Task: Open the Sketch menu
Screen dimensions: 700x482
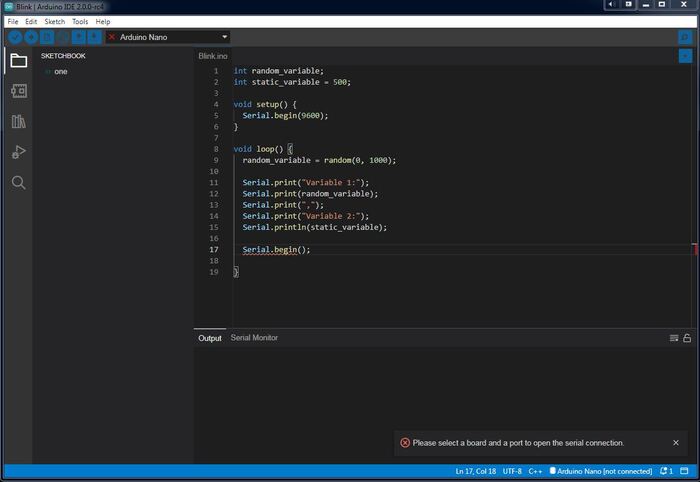Action: point(54,21)
